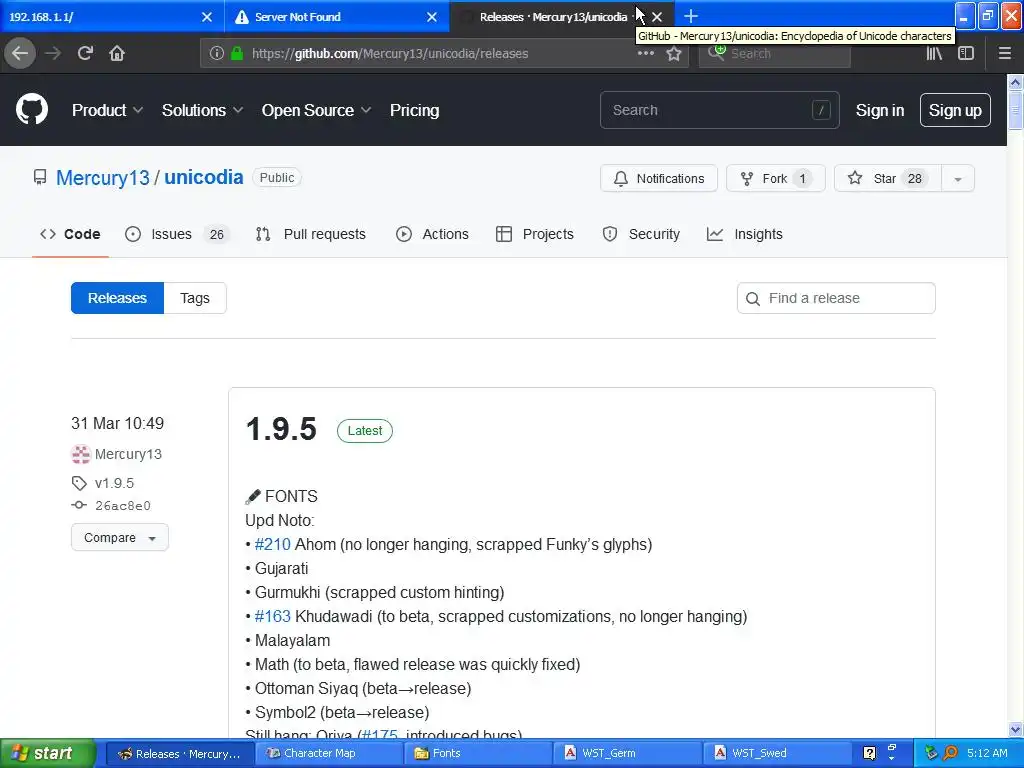Open issue #210 link
The width and height of the screenshot is (1024, 768).
[272, 545]
